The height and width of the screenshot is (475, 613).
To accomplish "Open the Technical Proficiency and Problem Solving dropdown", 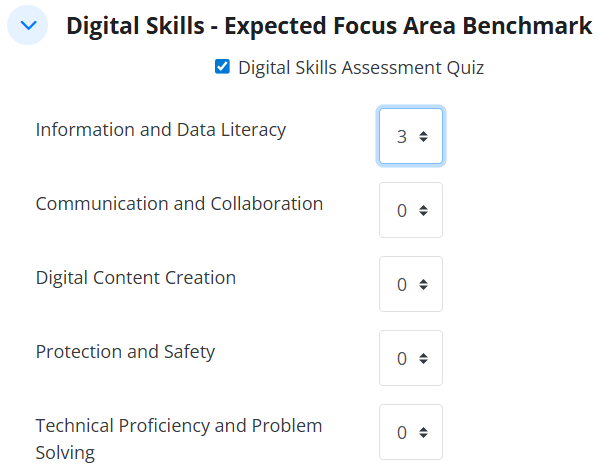I will 411,432.
